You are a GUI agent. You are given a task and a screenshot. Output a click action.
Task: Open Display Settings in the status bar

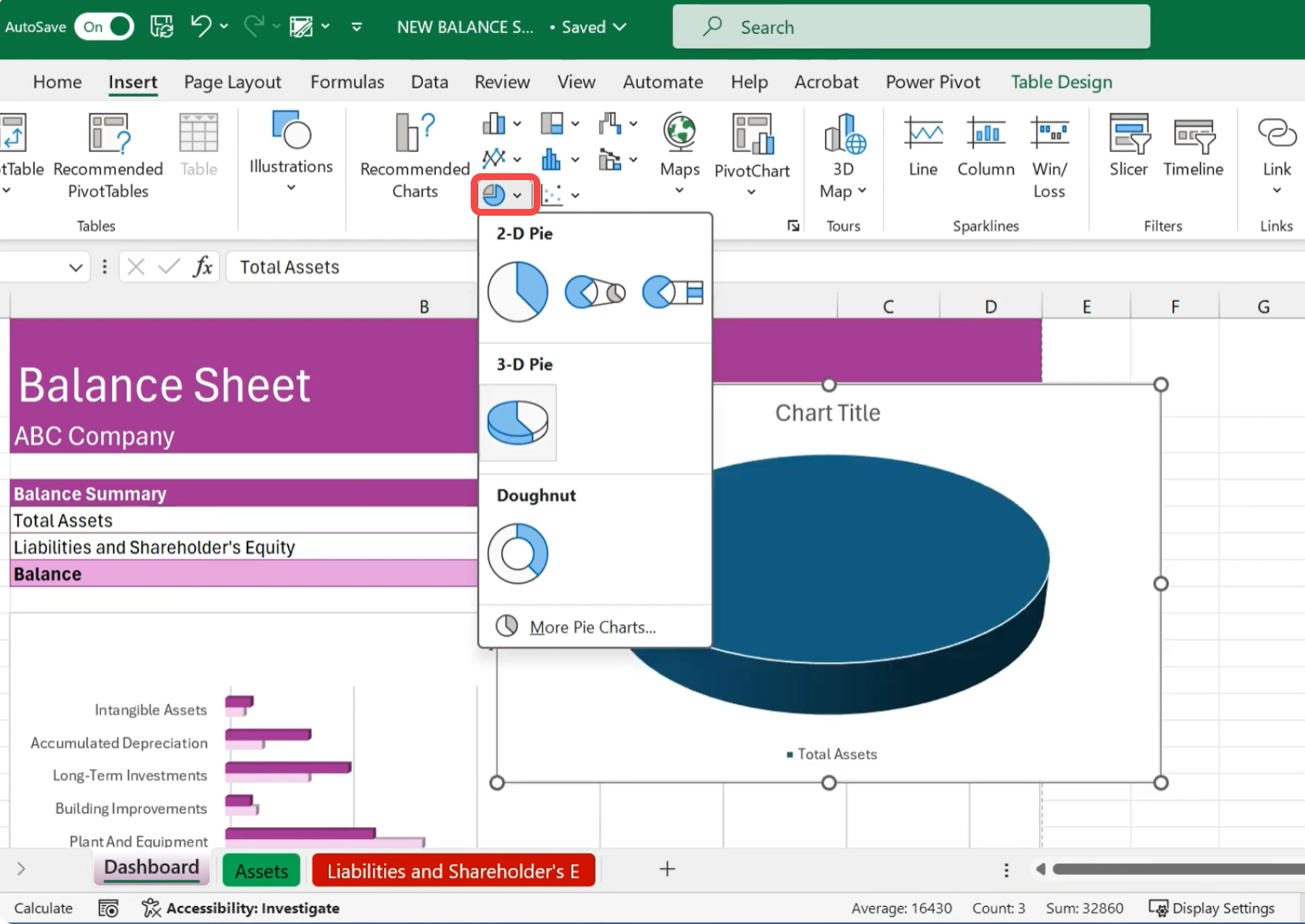1212,908
